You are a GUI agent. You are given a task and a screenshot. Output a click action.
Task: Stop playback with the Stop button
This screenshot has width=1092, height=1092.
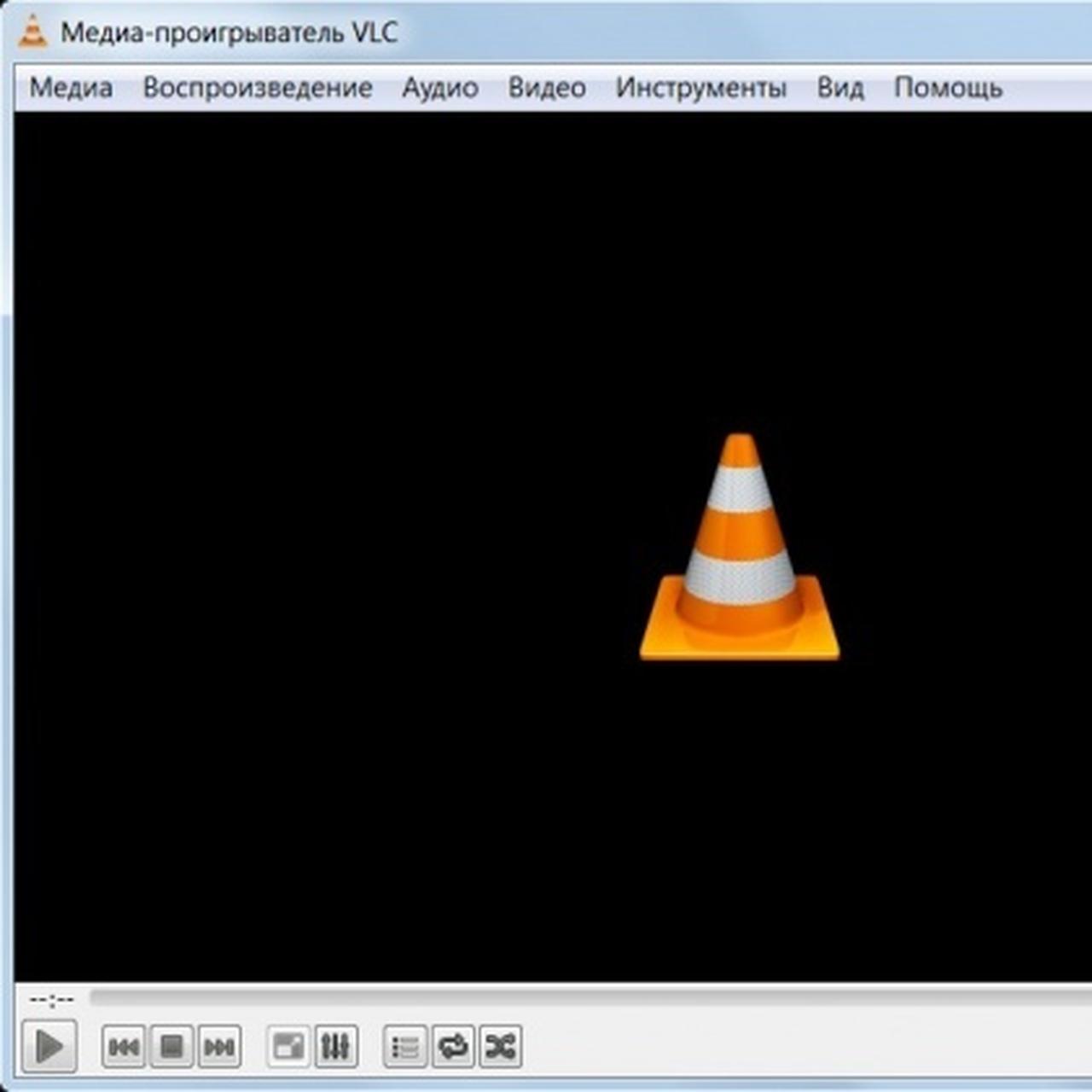click(171, 1046)
